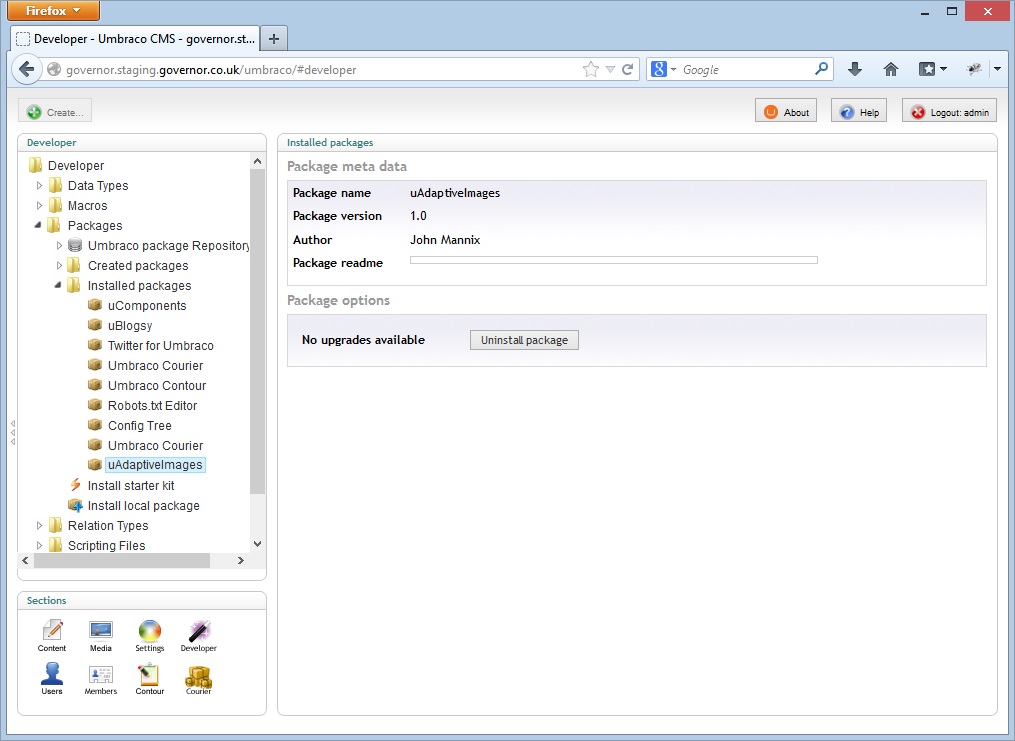The image size is (1015, 741).
Task: Click the sidebar collapse handle arrows
Action: [x=12, y=432]
